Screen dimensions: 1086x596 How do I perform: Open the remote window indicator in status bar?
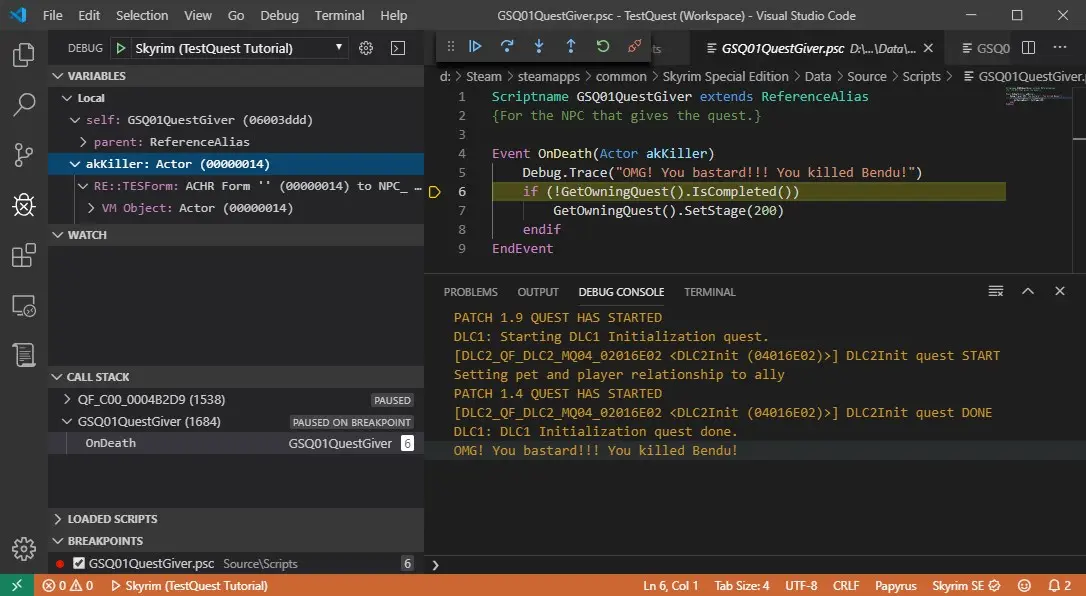(x=17, y=586)
